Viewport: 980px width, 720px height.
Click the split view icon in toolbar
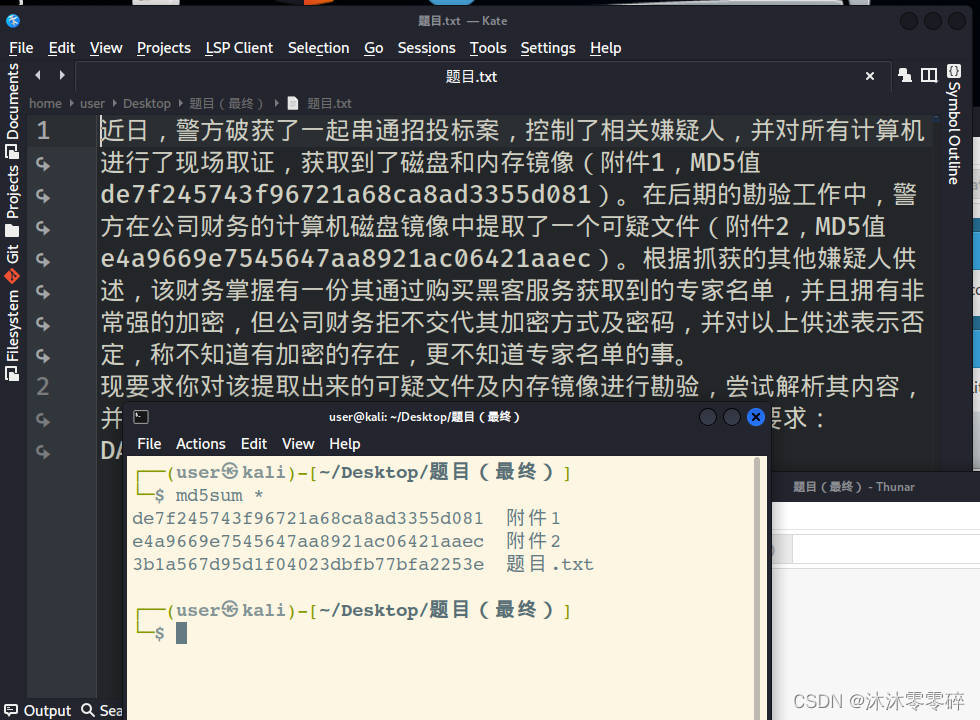click(x=930, y=75)
